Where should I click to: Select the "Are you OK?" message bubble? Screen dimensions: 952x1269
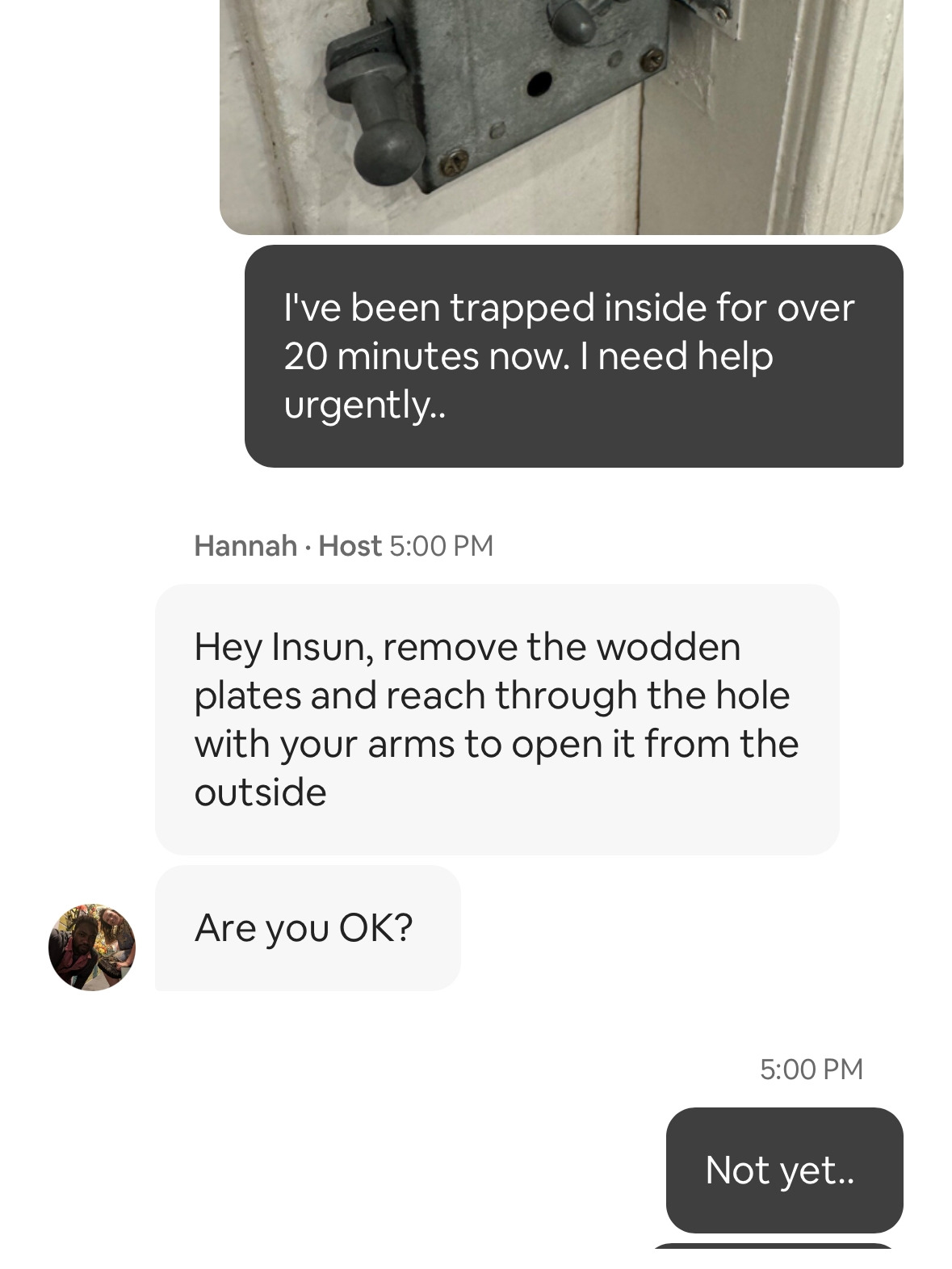tap(308, 928)
